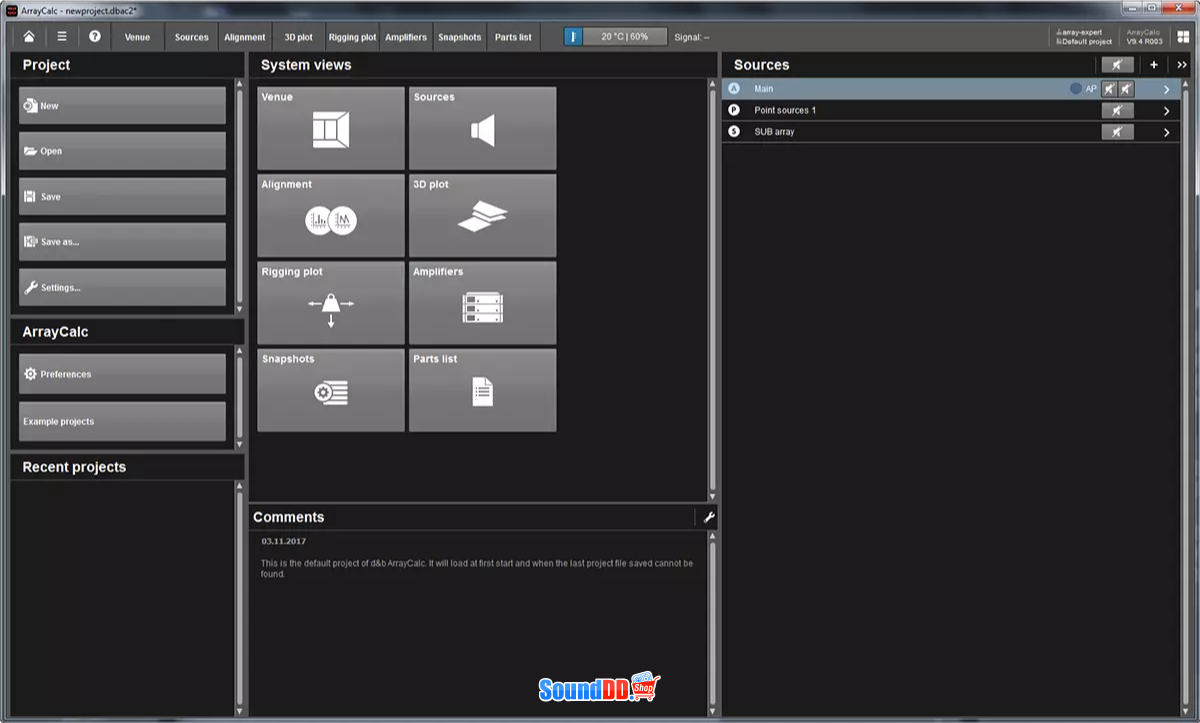Expand Point sources 1 chevron
Viewport: 1200px width, 723px height.
[1167, 111]
